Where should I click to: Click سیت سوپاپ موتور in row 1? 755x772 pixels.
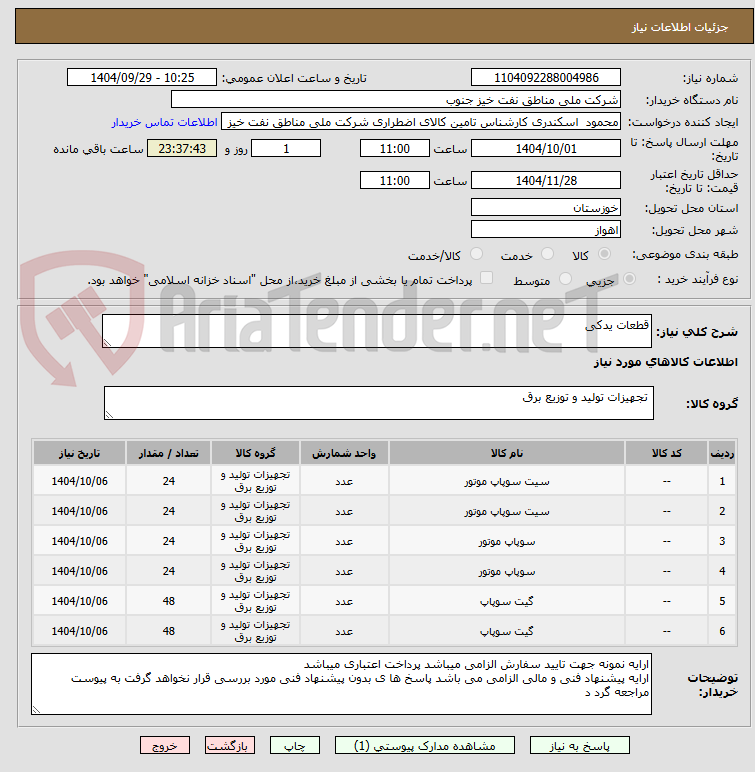click(507, 482)
